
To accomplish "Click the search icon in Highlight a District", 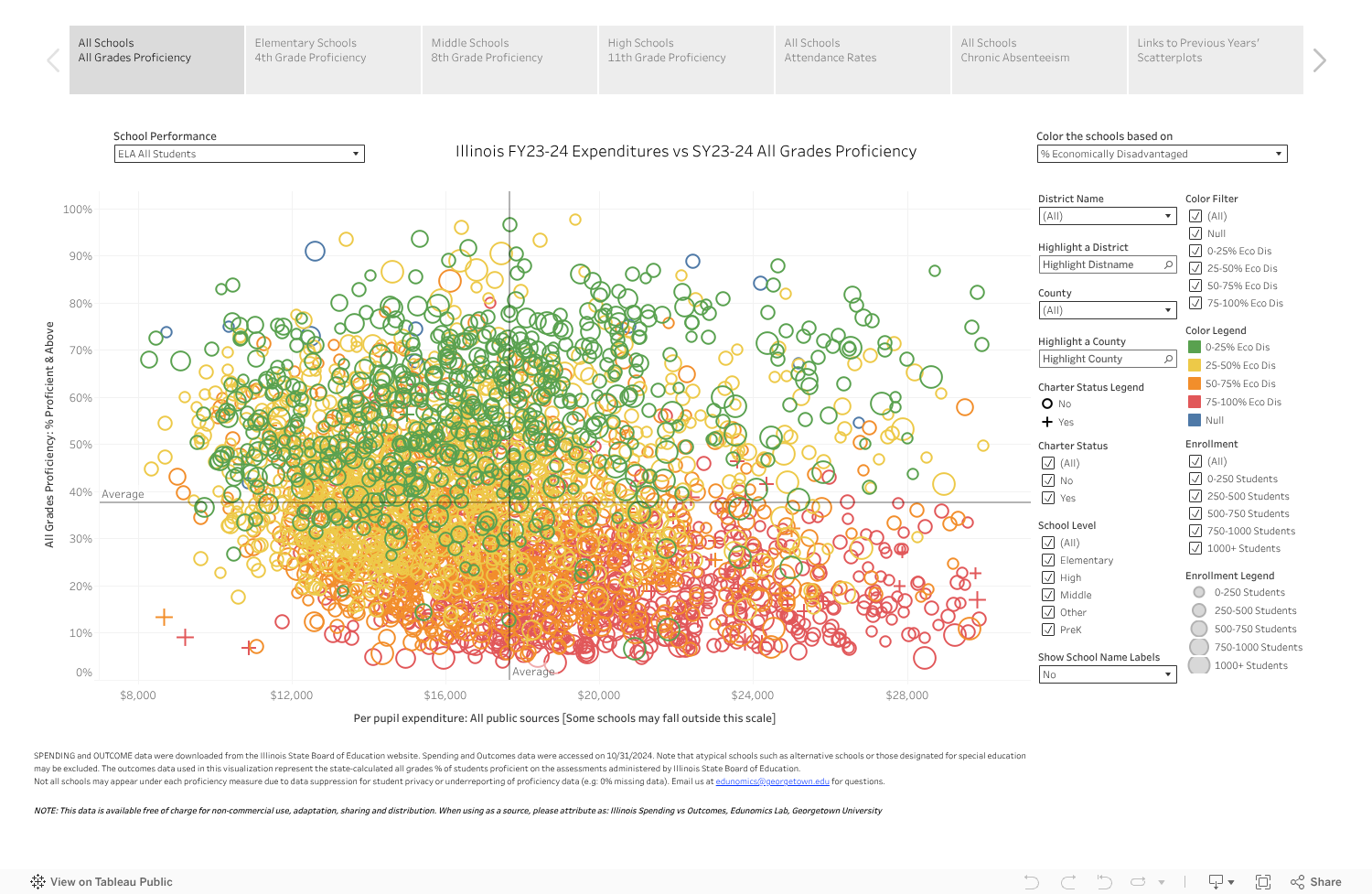I will [1168, 264].
